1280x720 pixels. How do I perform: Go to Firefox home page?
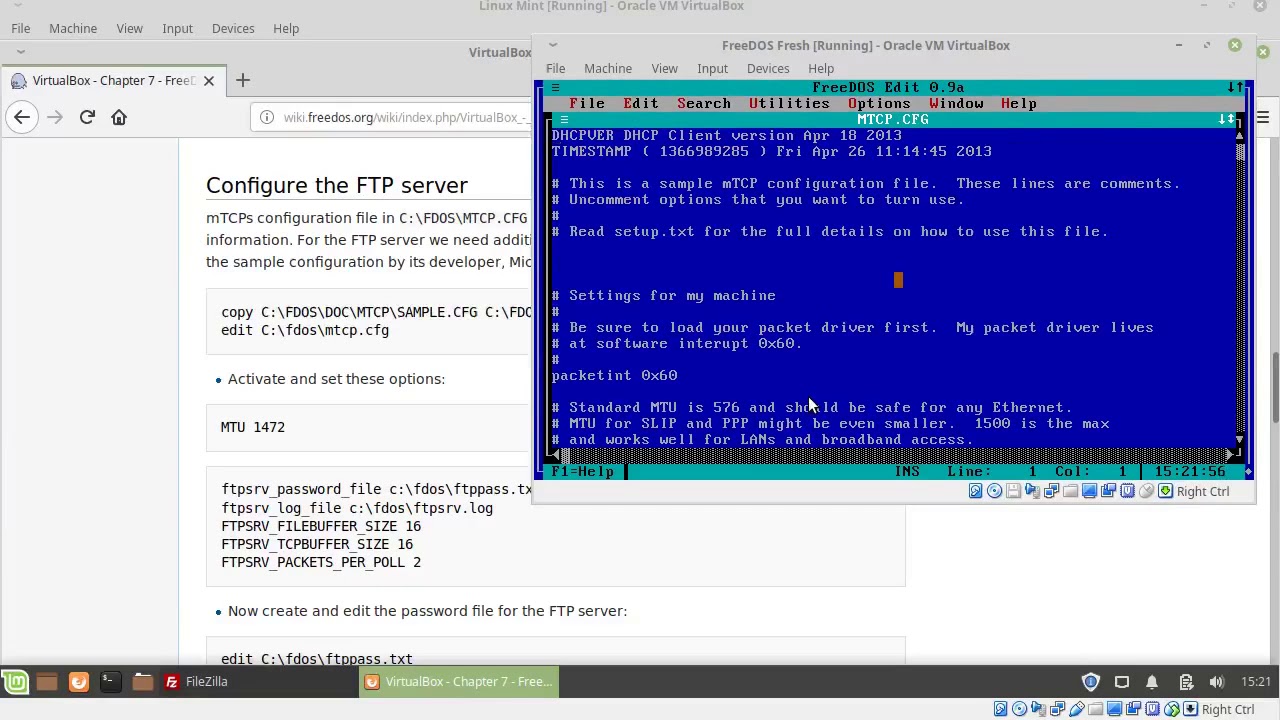(119, 117)
